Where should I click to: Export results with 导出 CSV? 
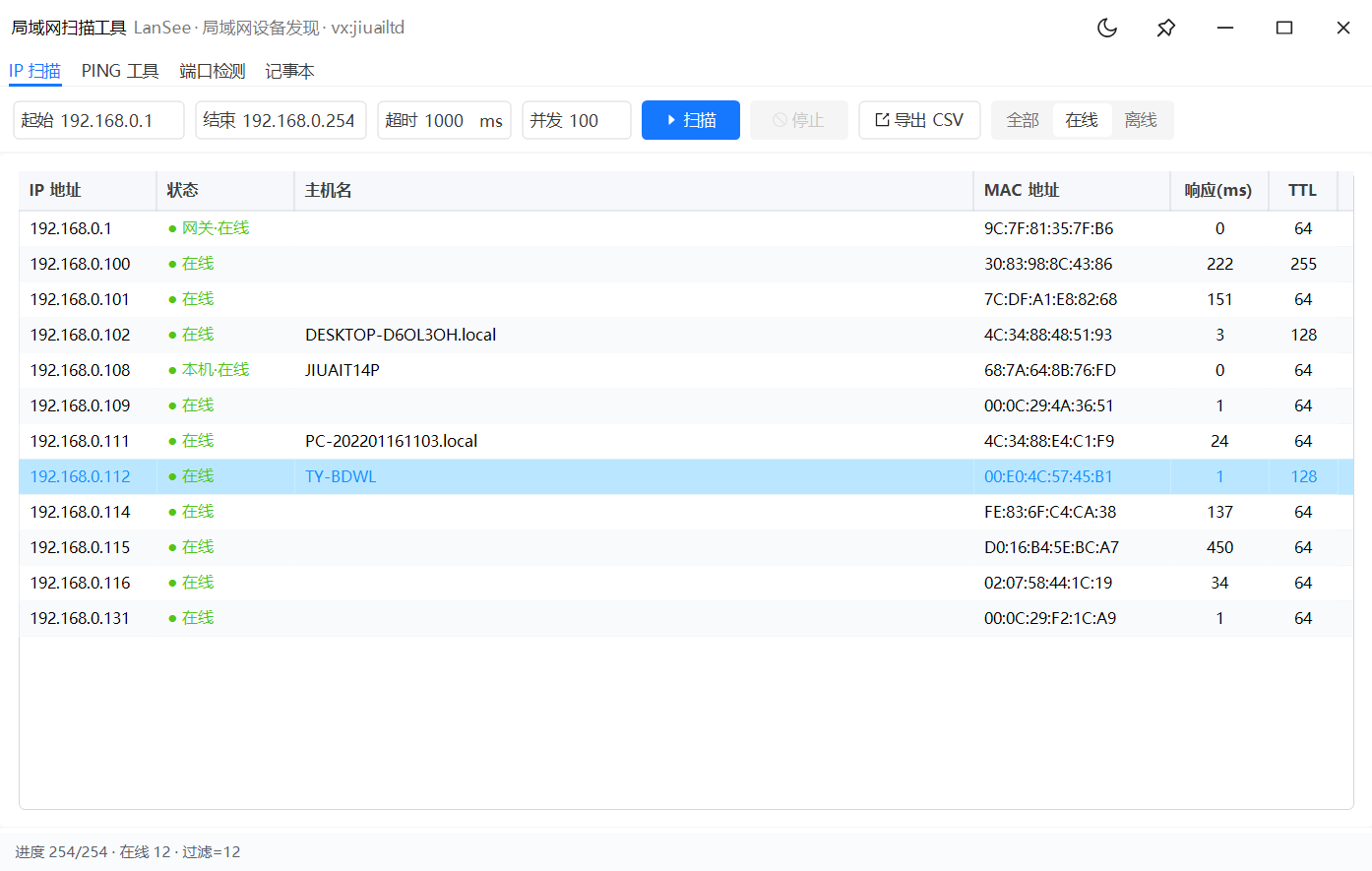click(x=919, y=120)
